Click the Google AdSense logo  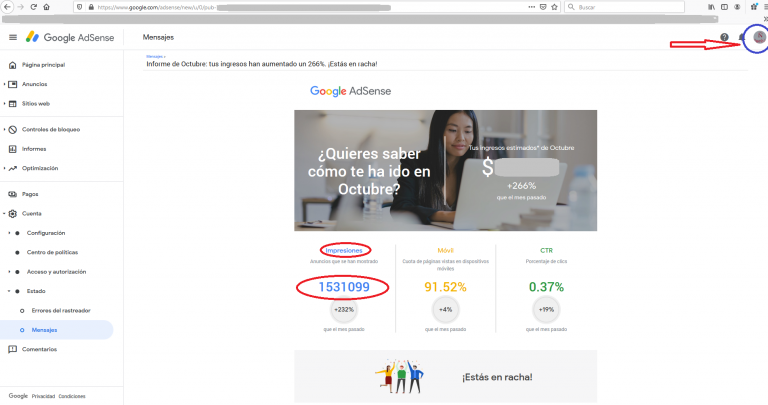pos(70,37)
